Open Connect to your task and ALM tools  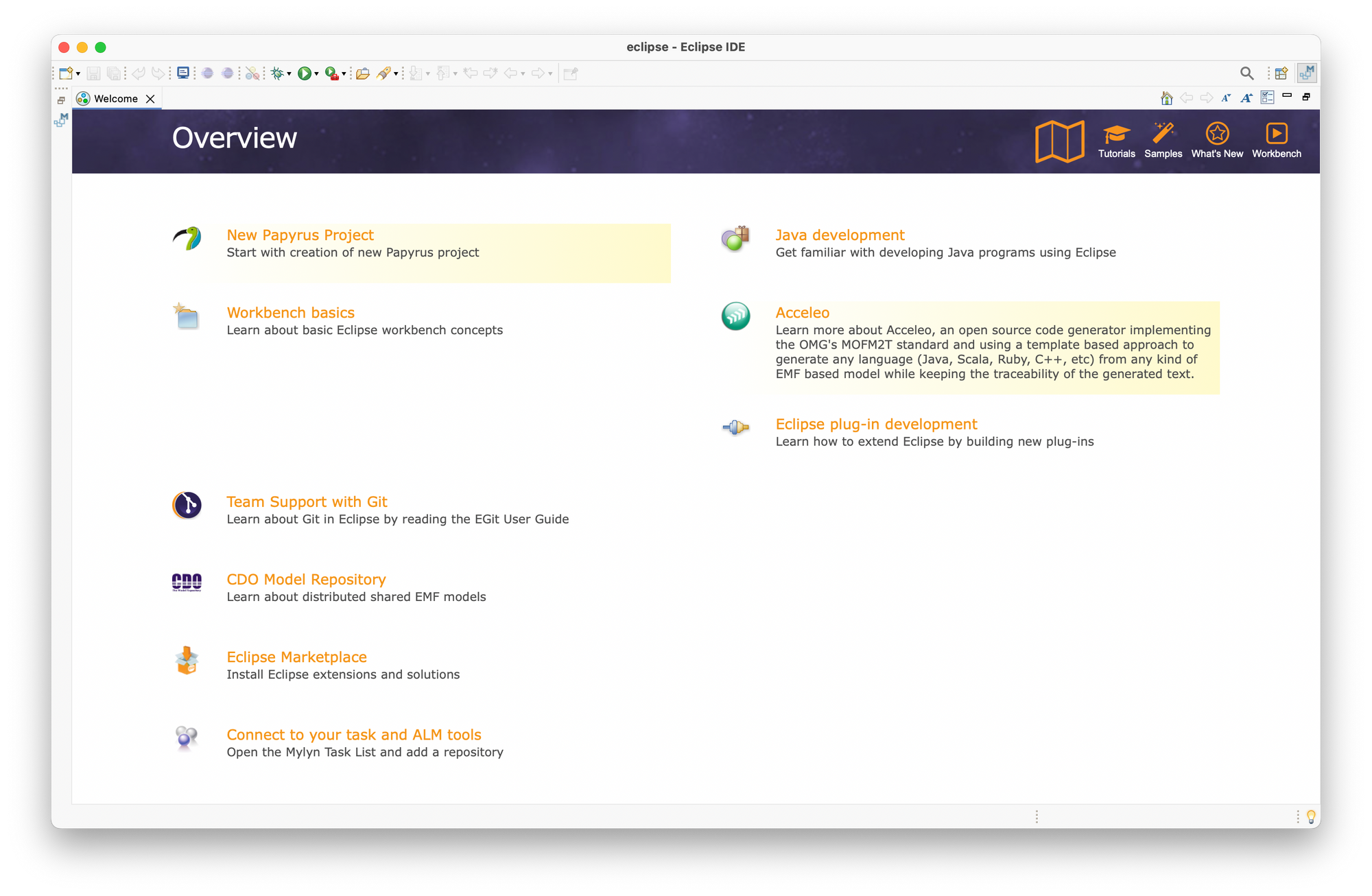(354, 735)
